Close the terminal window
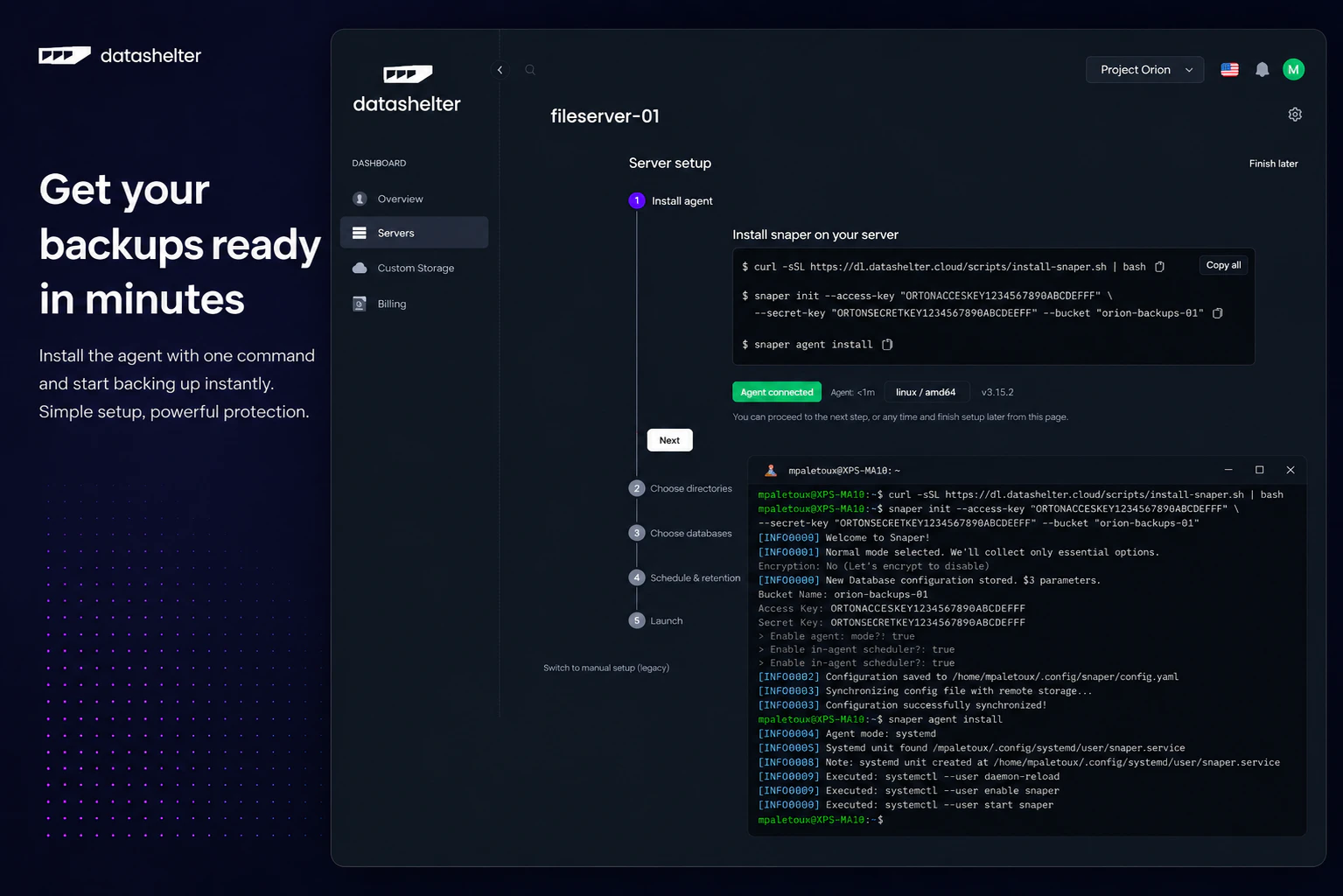The height and width of the screenshot is (896, 1343). (1291, 470)
